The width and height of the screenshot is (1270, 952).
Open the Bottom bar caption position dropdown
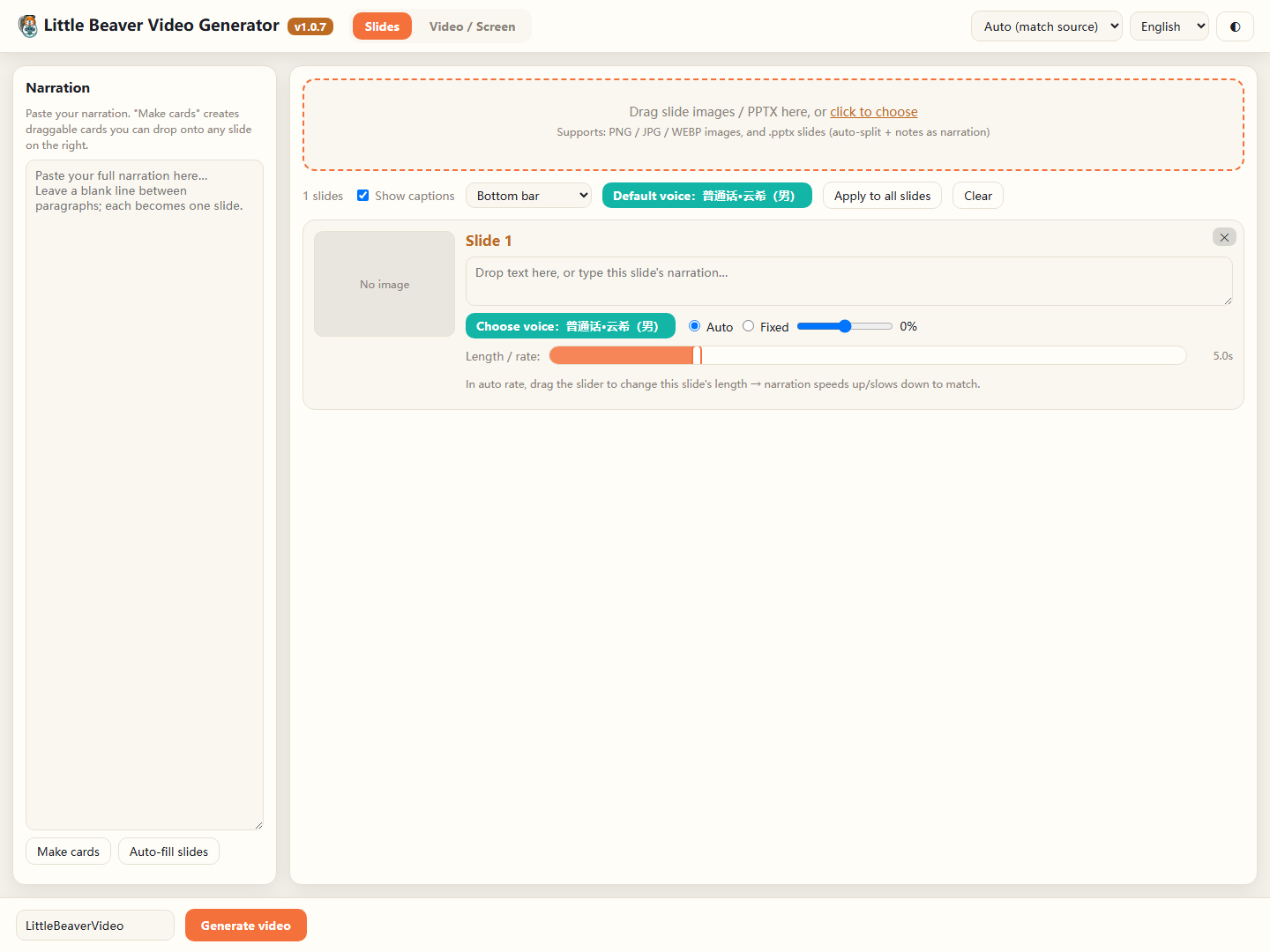pos(528,196)
